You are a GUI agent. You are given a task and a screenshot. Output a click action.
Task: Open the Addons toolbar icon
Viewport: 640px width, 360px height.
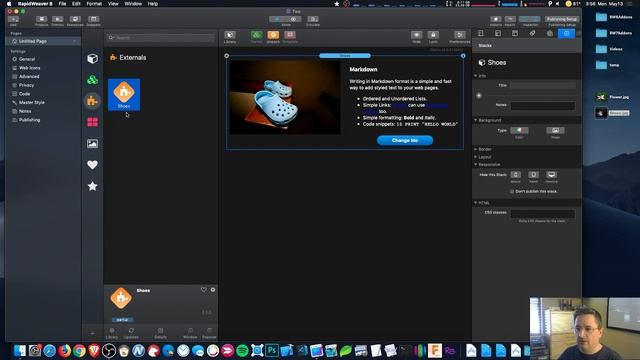coord(496,19)
